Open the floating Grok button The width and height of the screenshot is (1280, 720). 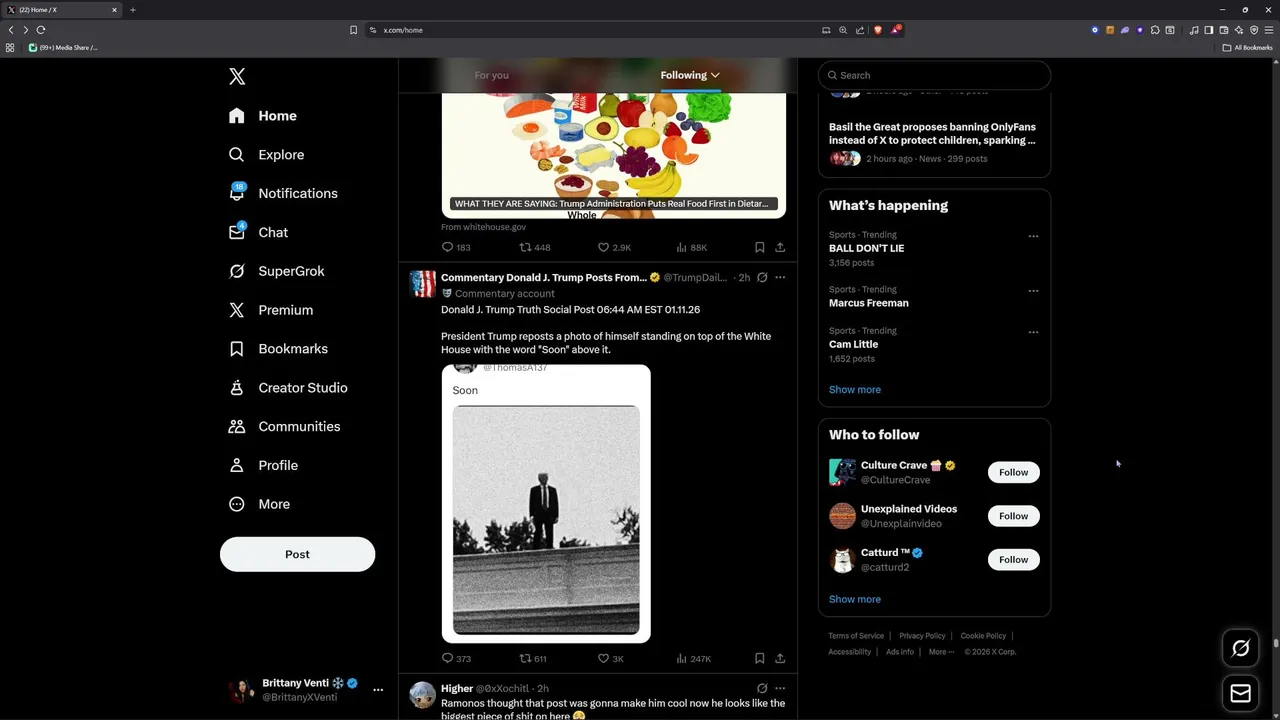(1240, 648)
